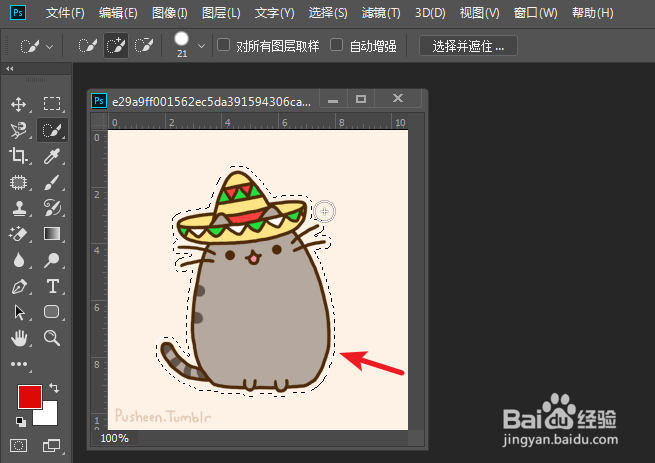Enable 对所有图层取样 checkbox
The width and height of the screenshot is (655, 463).
pos(223,45)
